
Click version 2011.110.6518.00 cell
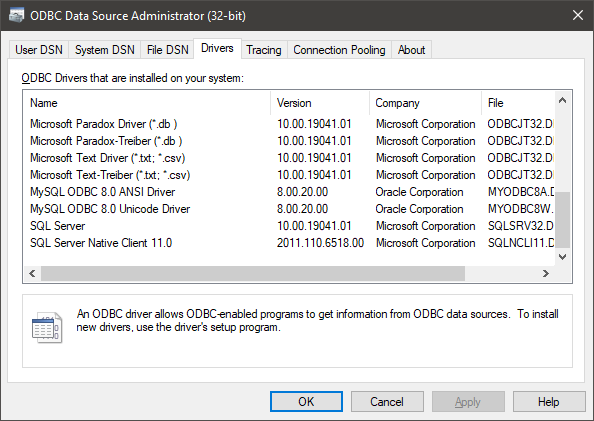(320, 243)
